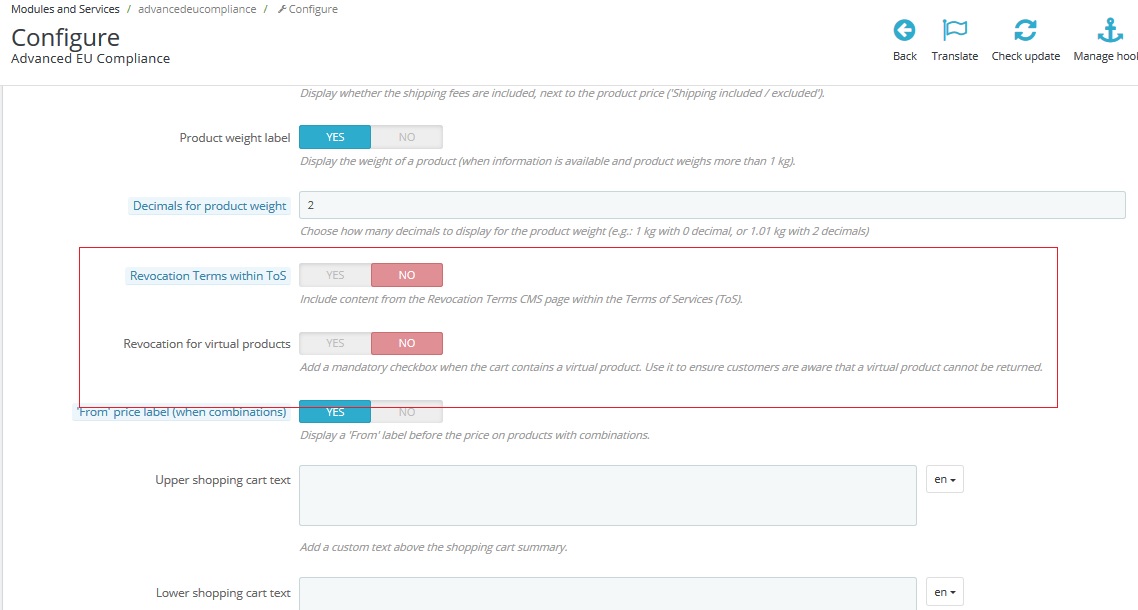Screen dimensions: 1138x610
Task: Click hint 'Display a From label before the price'
Action: tap(475, 436)
